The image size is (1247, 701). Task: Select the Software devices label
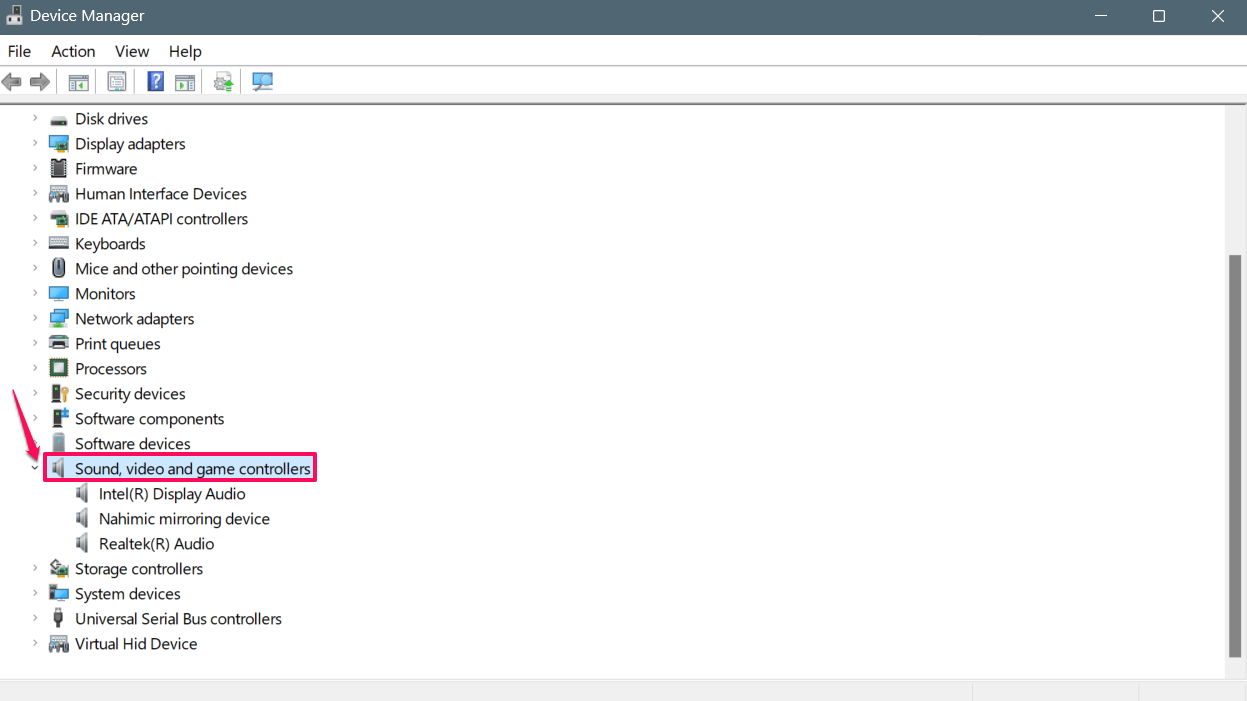pyautogui.click(x=133, y=444)
